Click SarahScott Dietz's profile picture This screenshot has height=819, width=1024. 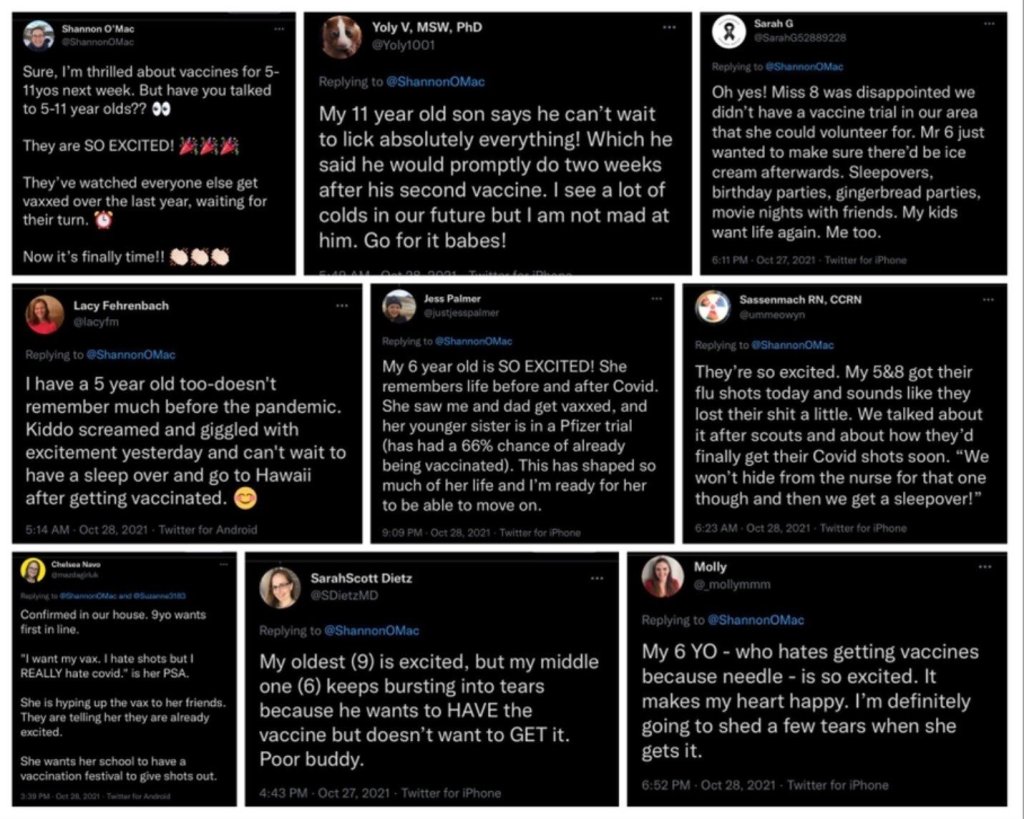280,588
